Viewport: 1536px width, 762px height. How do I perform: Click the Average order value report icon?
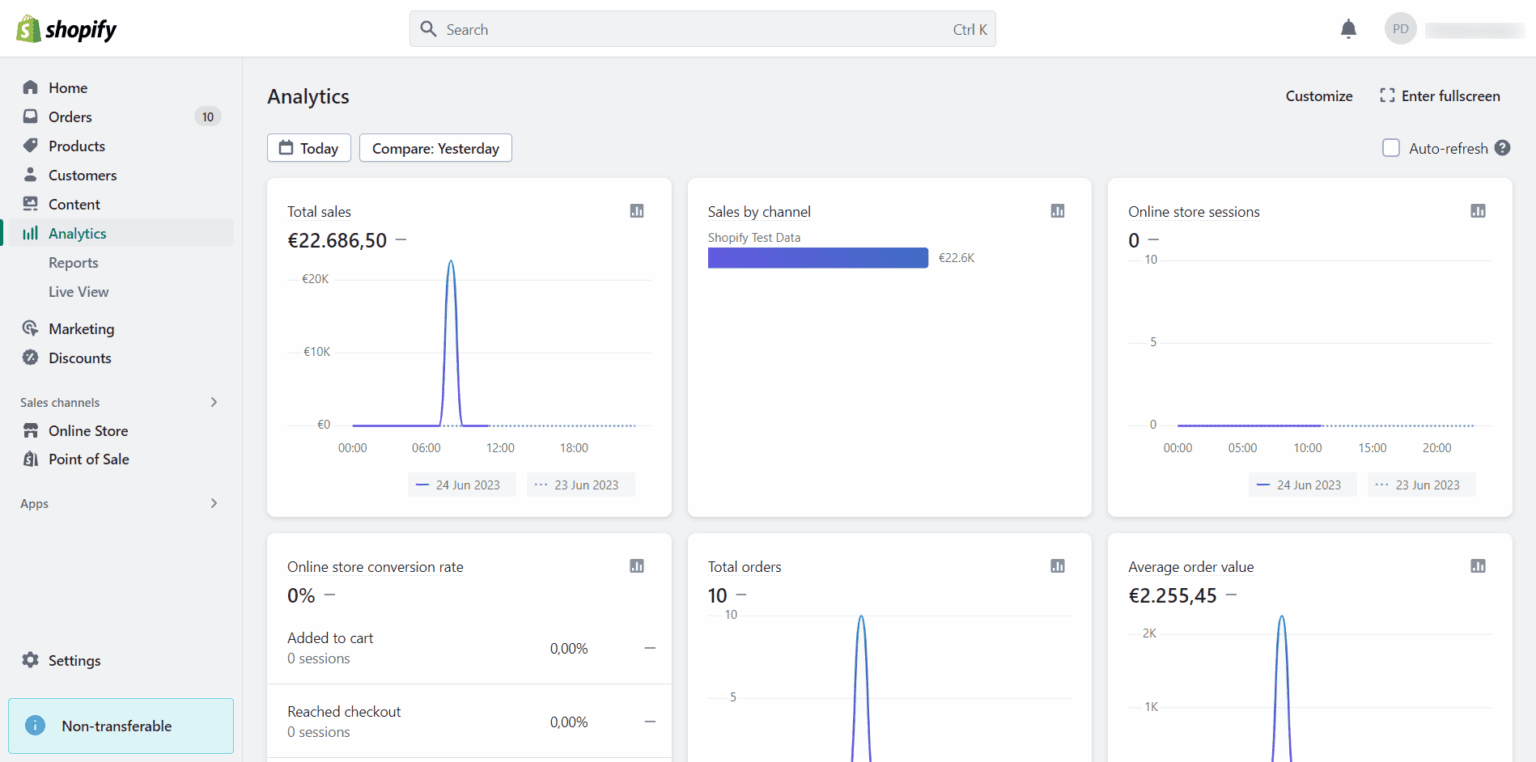click(1478, 566)
